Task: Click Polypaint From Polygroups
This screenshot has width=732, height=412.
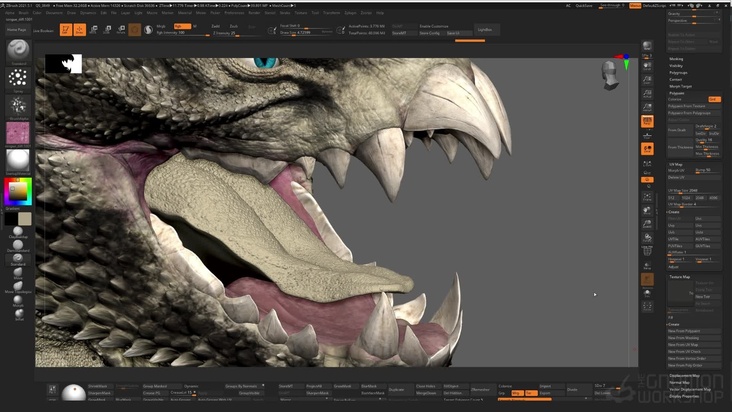Action: click(694, 113)
